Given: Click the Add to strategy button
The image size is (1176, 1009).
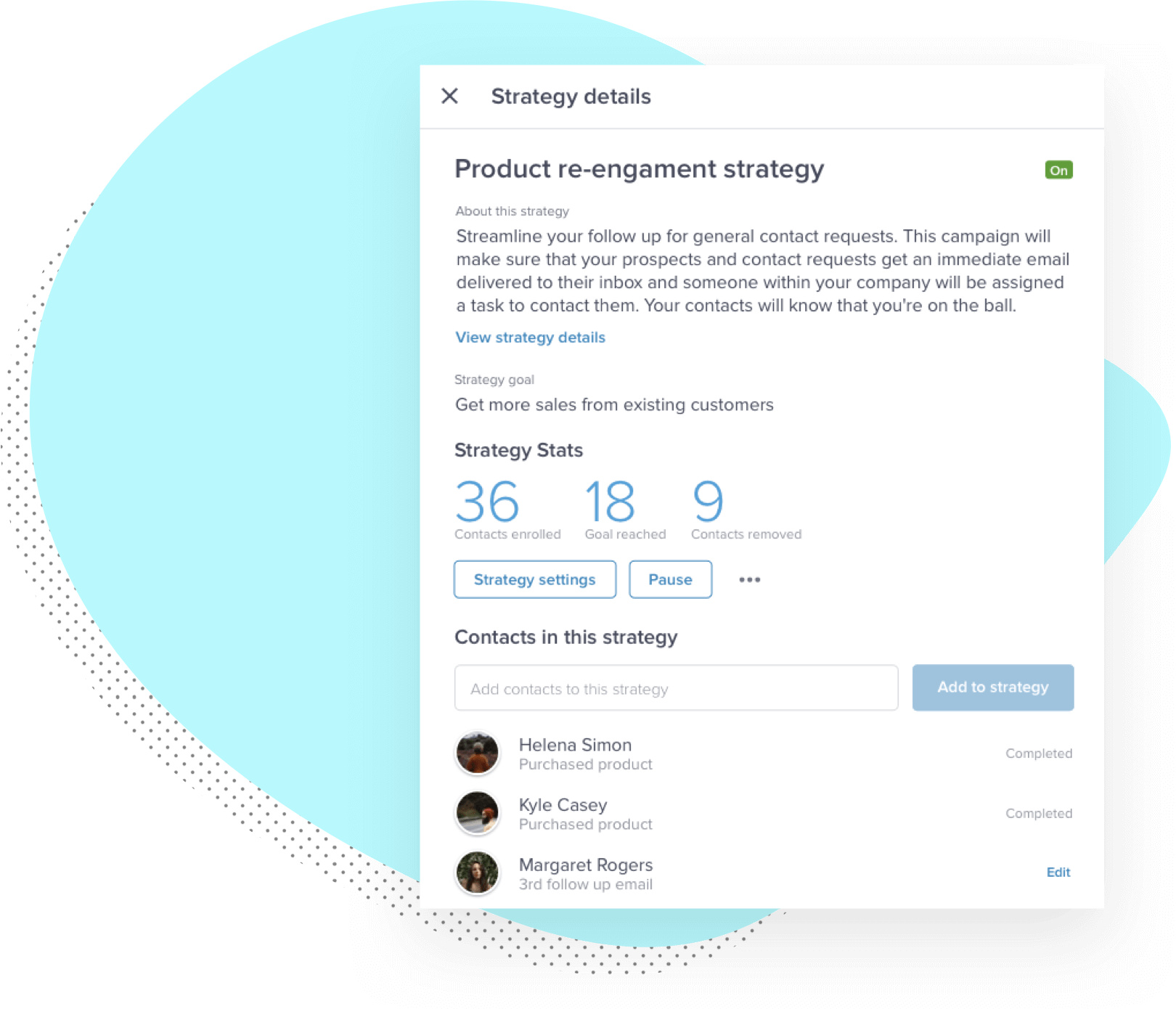Looking at the screenshot, I should (992, 687).
